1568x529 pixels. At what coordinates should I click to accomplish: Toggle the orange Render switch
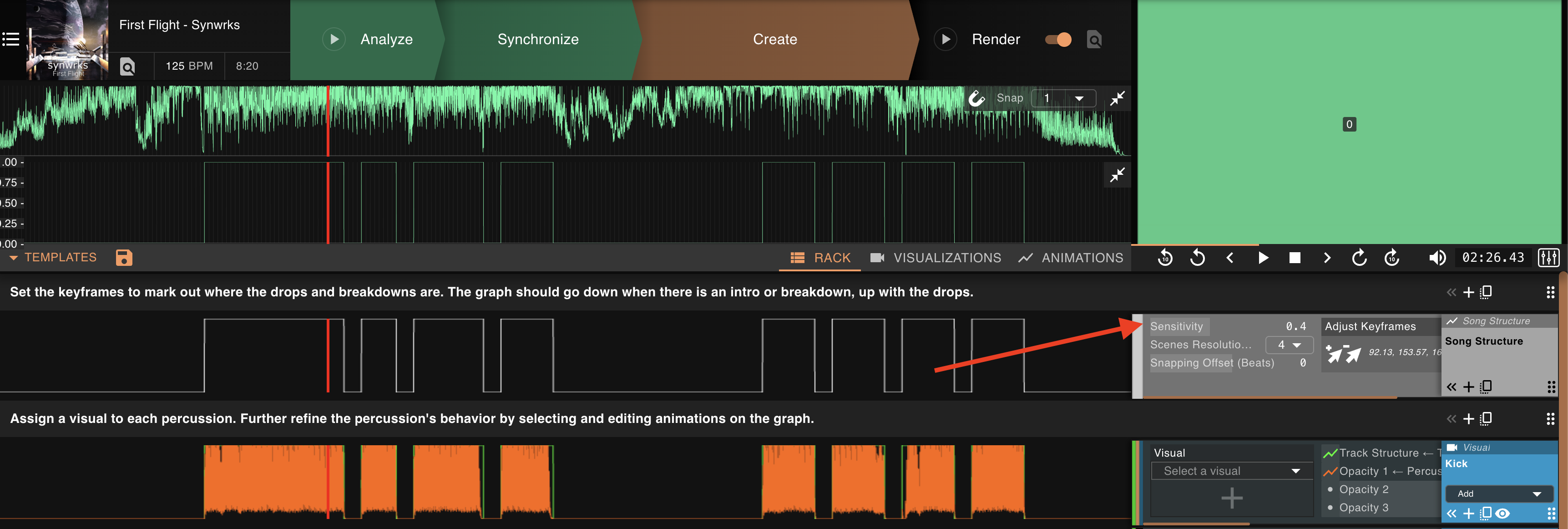(1058, 40)
